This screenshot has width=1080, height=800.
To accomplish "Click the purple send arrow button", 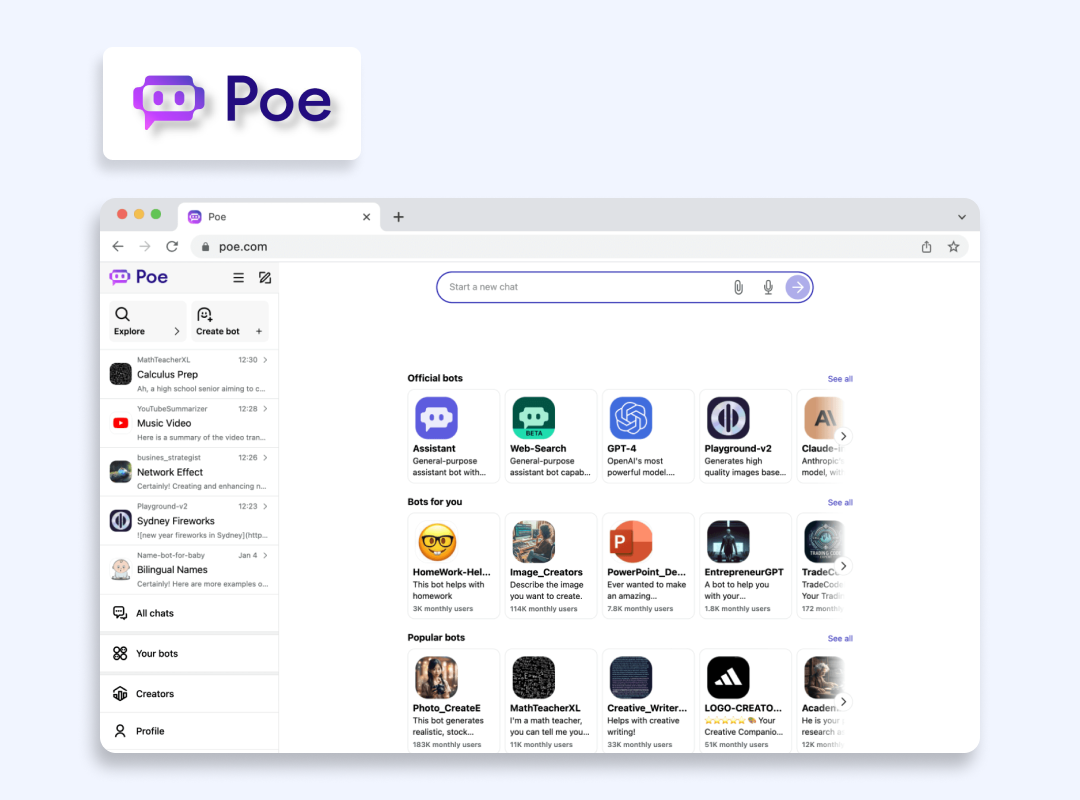I will (x=798, y=287).
